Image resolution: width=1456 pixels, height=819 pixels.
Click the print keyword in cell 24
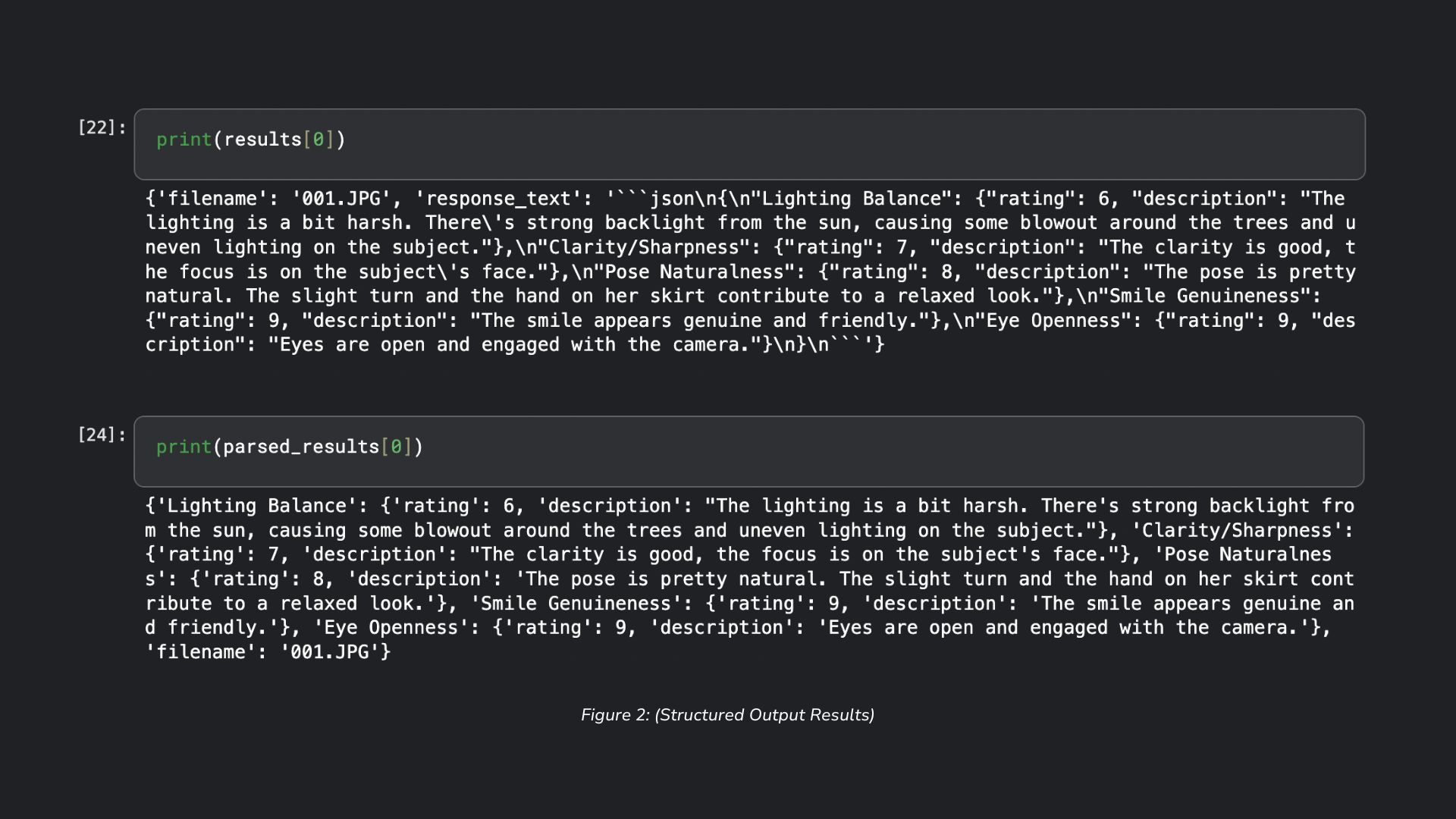point(184,447)
